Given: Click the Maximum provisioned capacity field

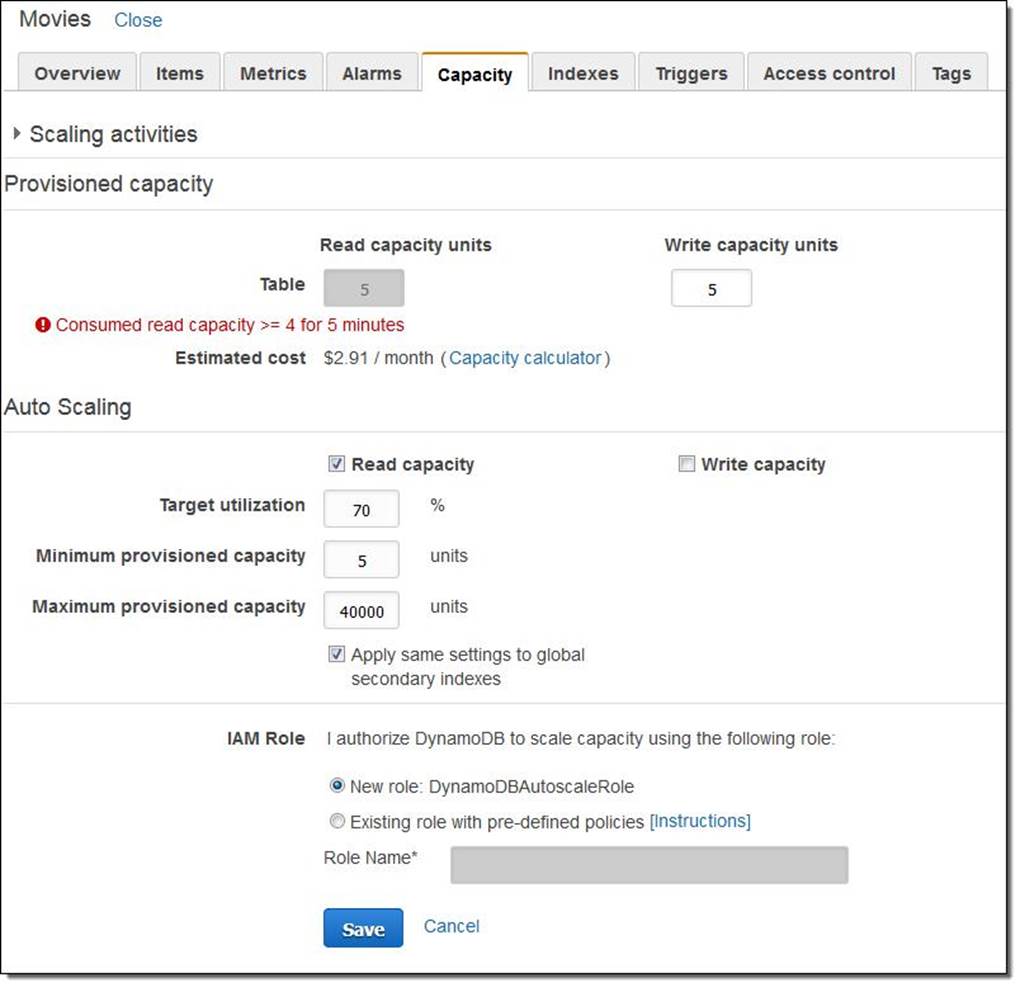Looking at the screenshot, I should pyautogui.click(x=361, y=611).
